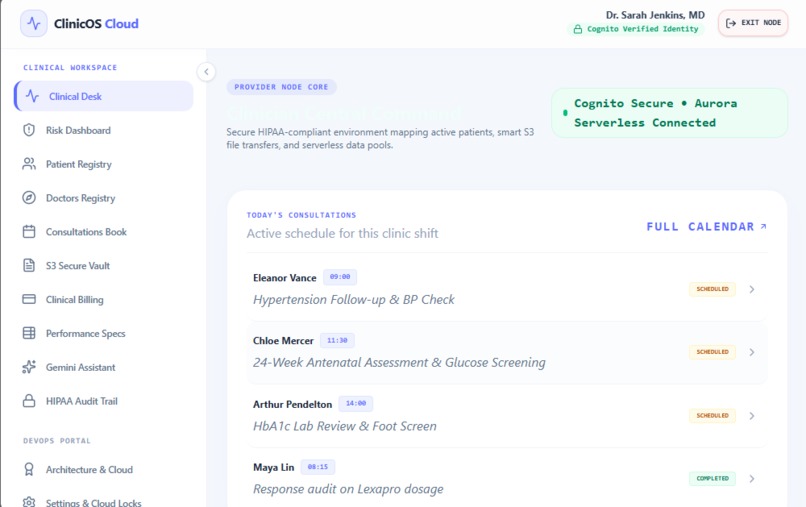
Task: Launch Gemini Assistant
Action: tap(104, 367)
